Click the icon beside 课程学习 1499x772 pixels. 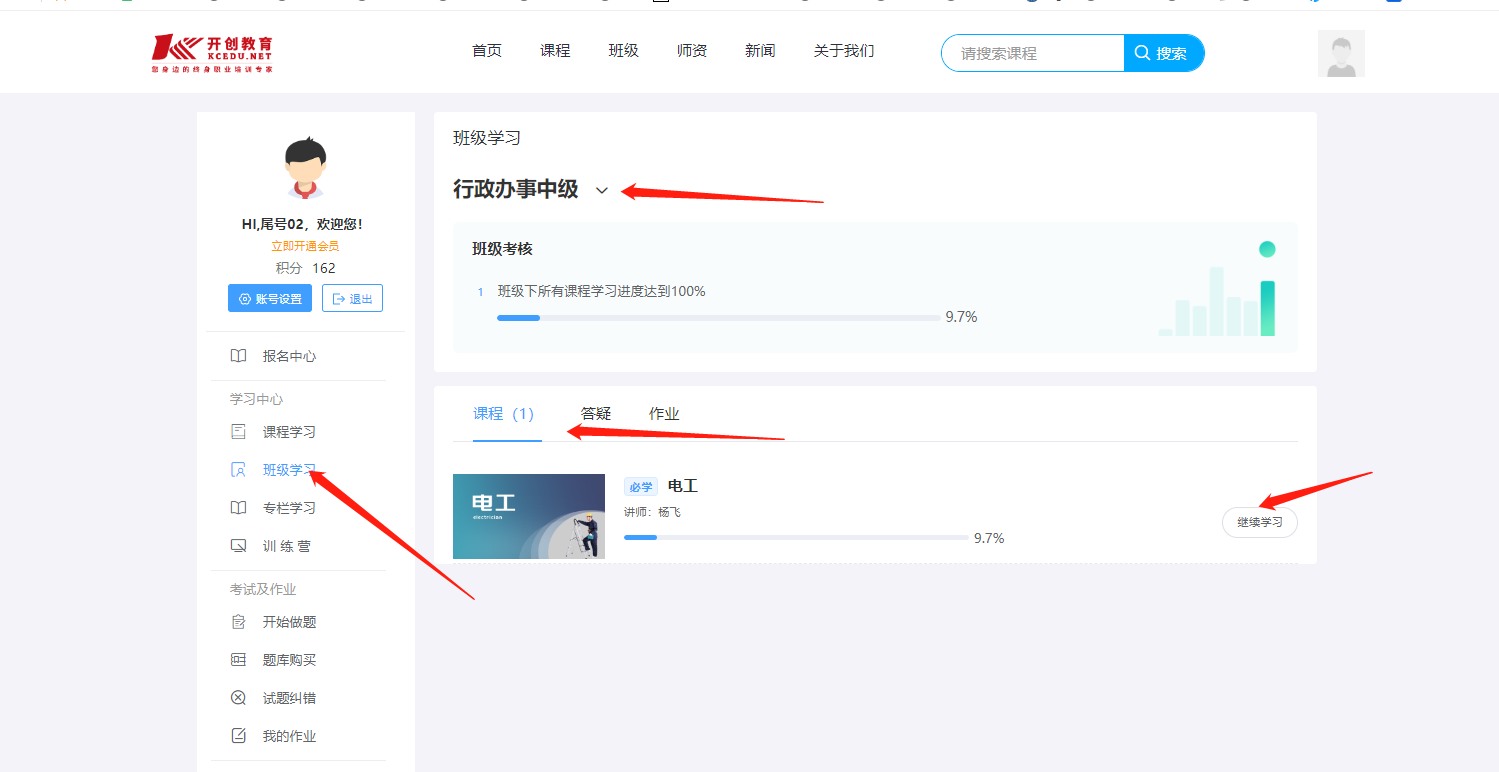point(238,432)
